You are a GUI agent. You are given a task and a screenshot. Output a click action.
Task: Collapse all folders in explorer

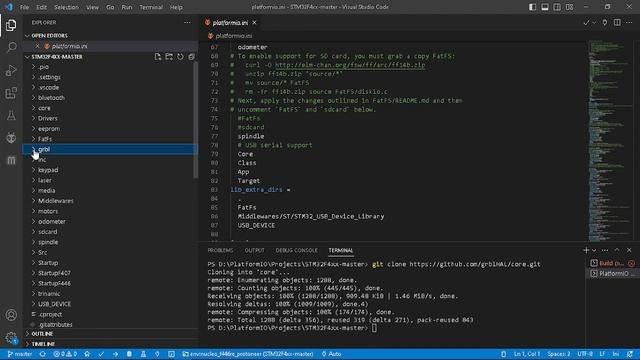click(191, 57)
